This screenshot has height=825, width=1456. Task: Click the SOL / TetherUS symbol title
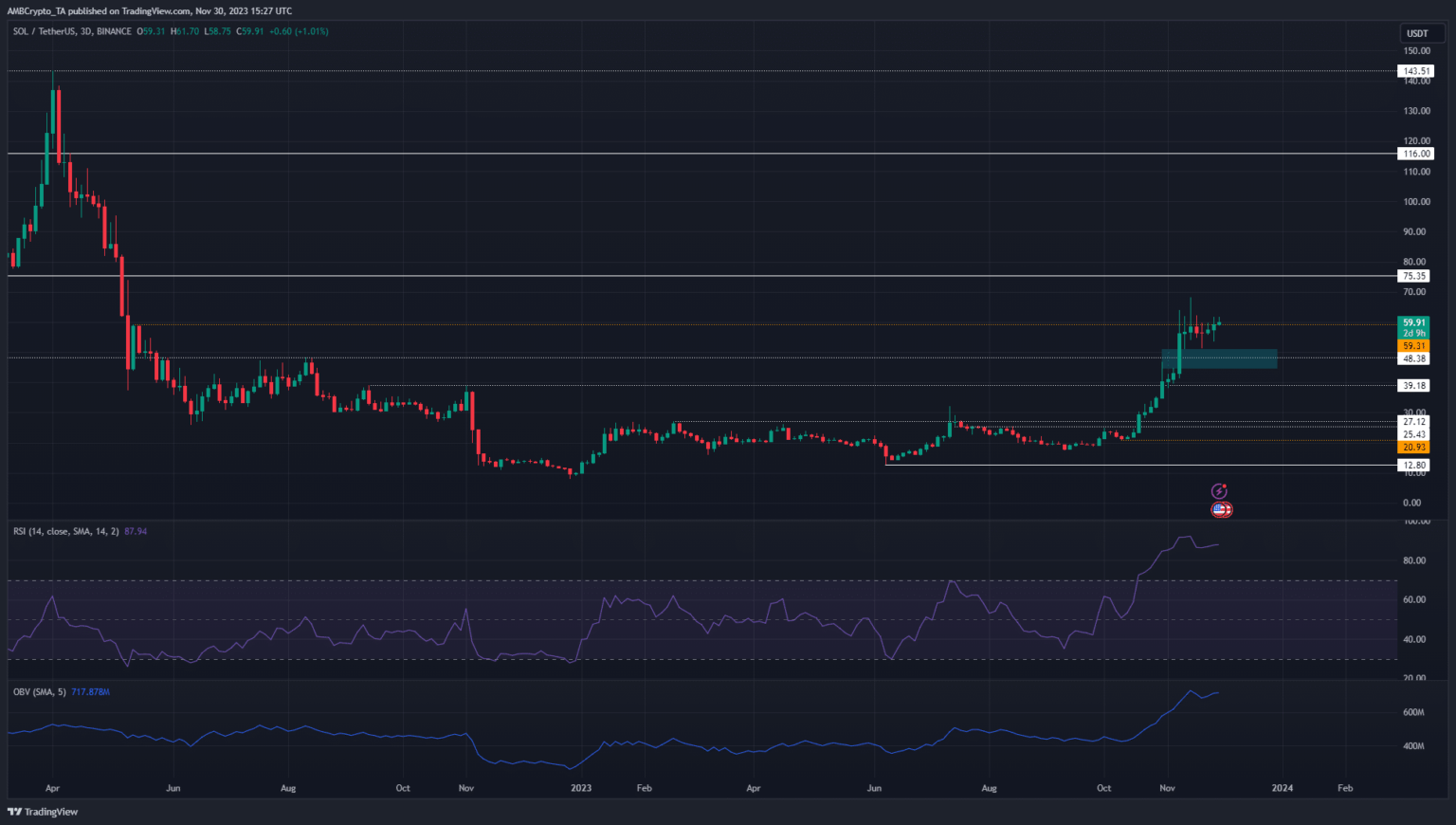(45, 31)
